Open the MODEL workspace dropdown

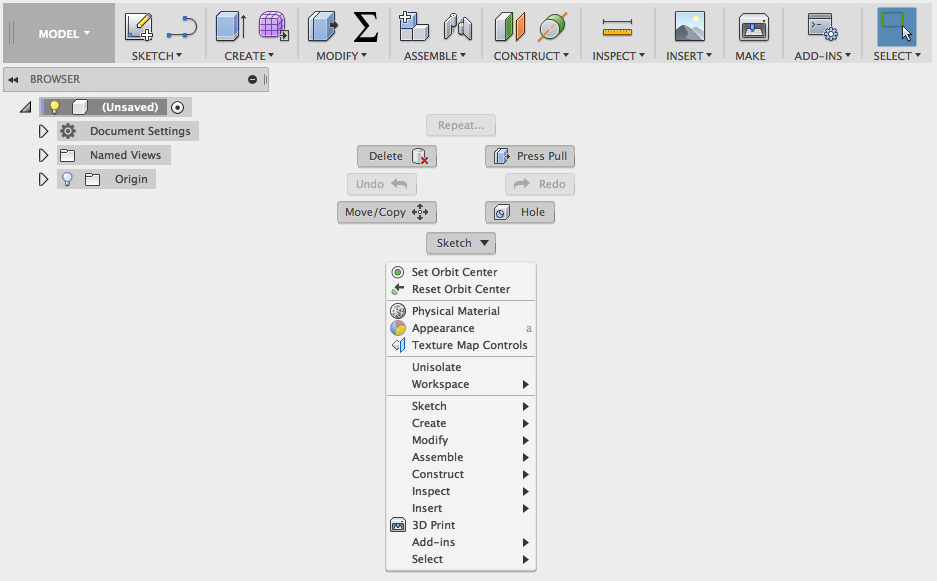click(58, 32)
